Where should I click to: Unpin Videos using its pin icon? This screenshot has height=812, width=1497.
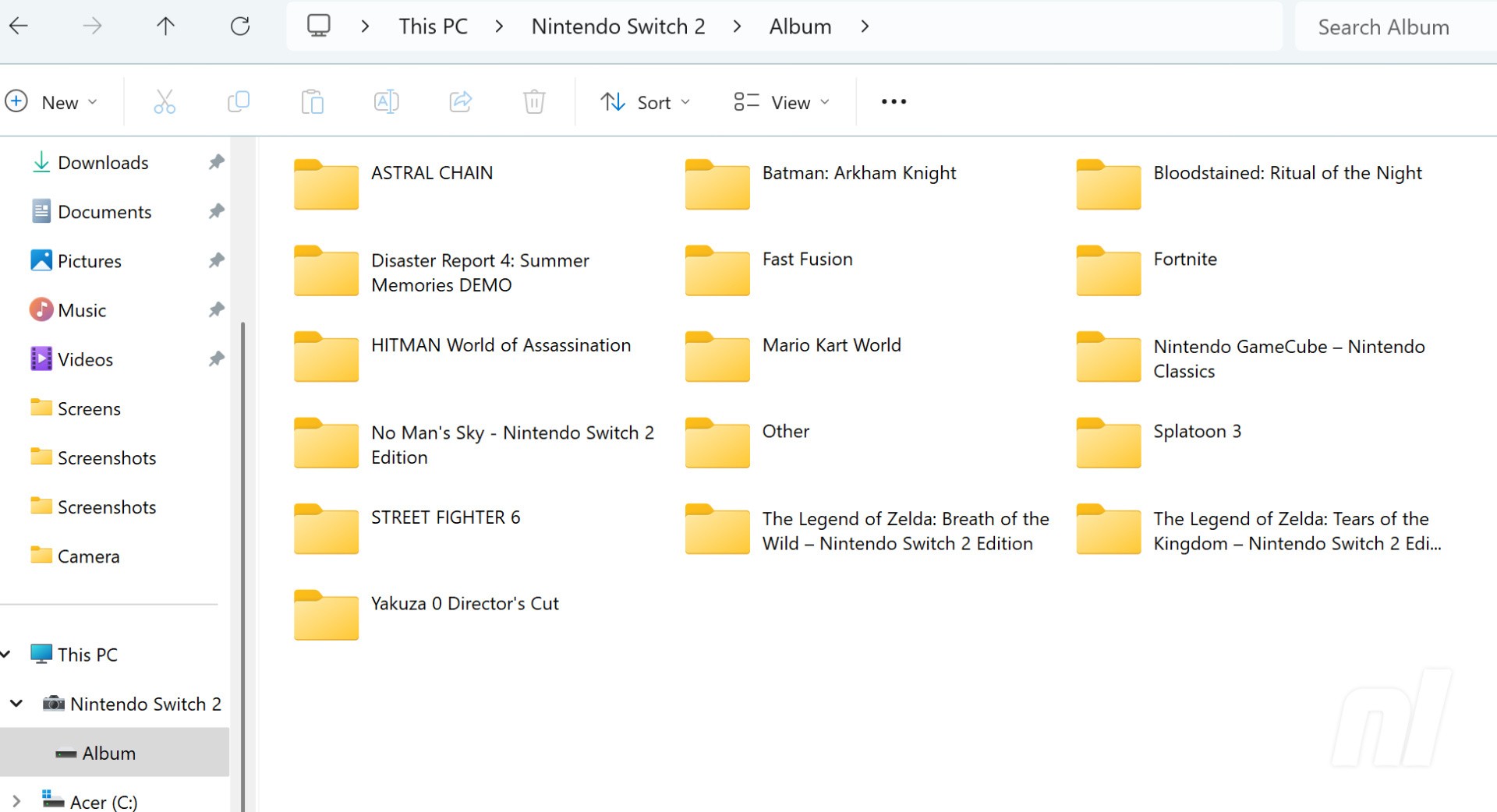[216, 358]
